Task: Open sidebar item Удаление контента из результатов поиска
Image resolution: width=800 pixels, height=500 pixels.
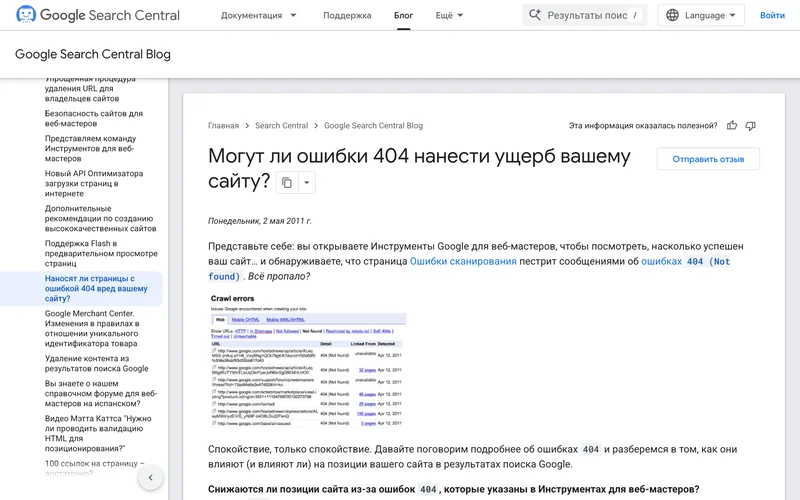Action: tap(96, 363)
